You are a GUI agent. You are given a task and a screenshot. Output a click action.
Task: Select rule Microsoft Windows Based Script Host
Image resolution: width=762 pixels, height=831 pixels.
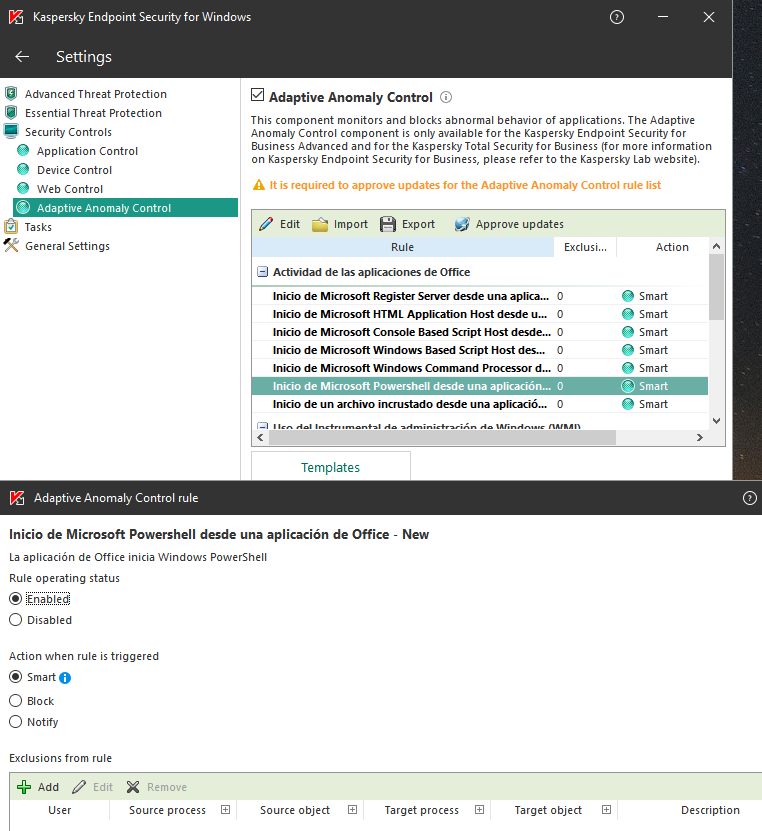click(480, 350)
